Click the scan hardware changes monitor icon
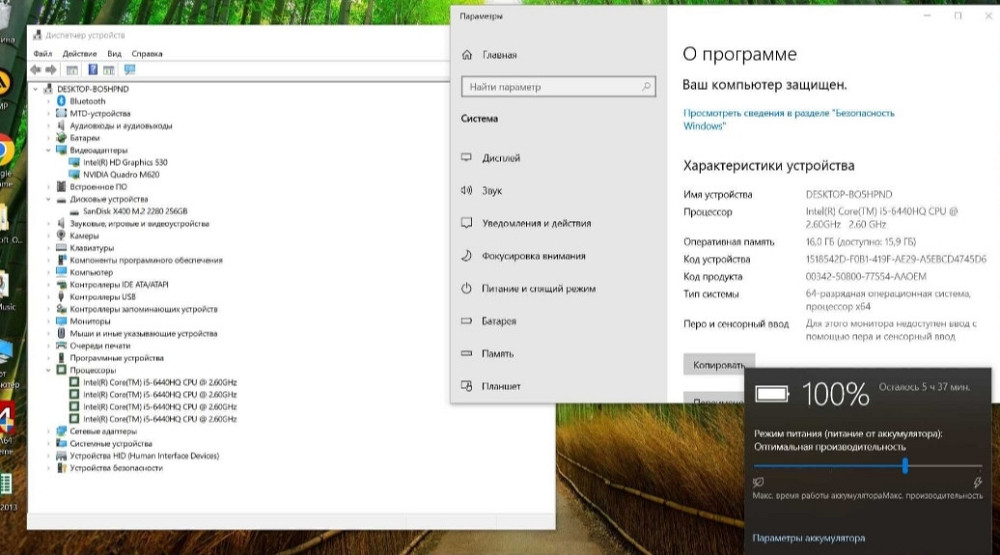 (x=129, y=70)
